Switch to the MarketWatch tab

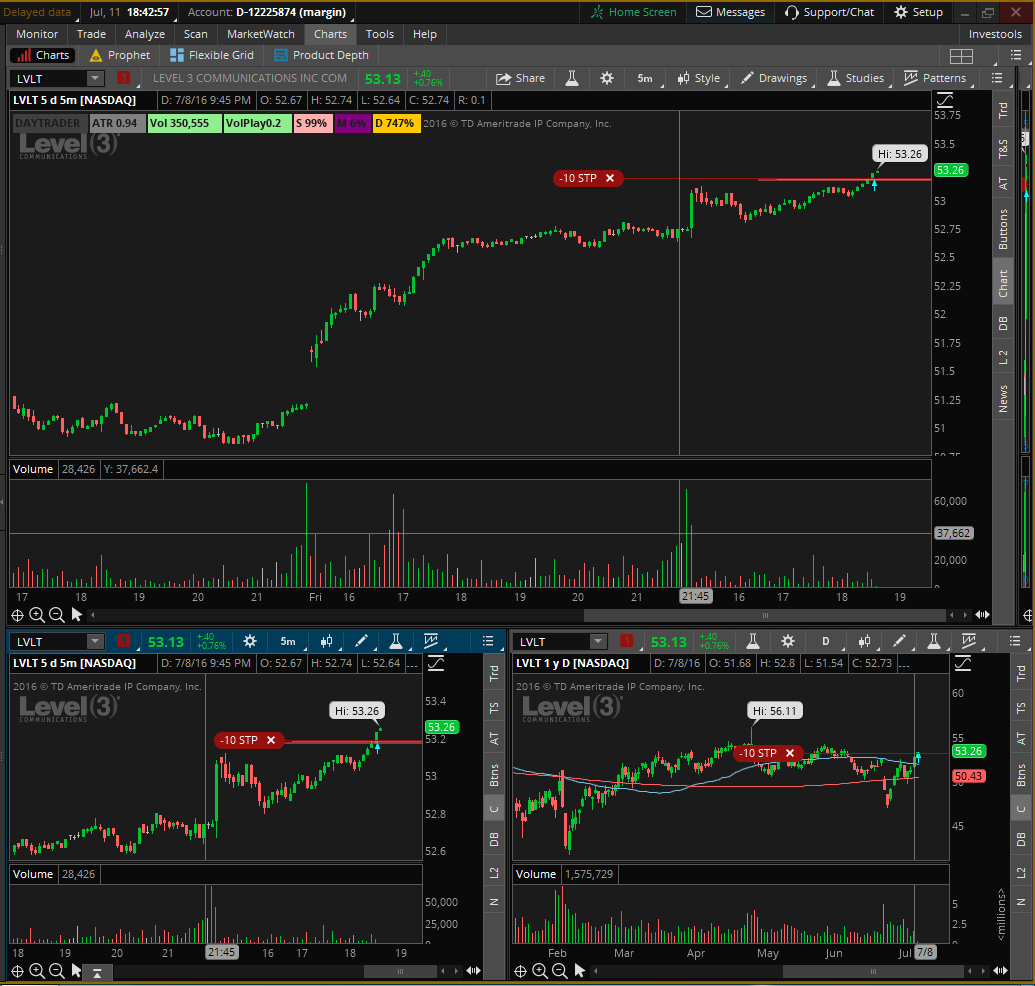click(x=261, y=34)
